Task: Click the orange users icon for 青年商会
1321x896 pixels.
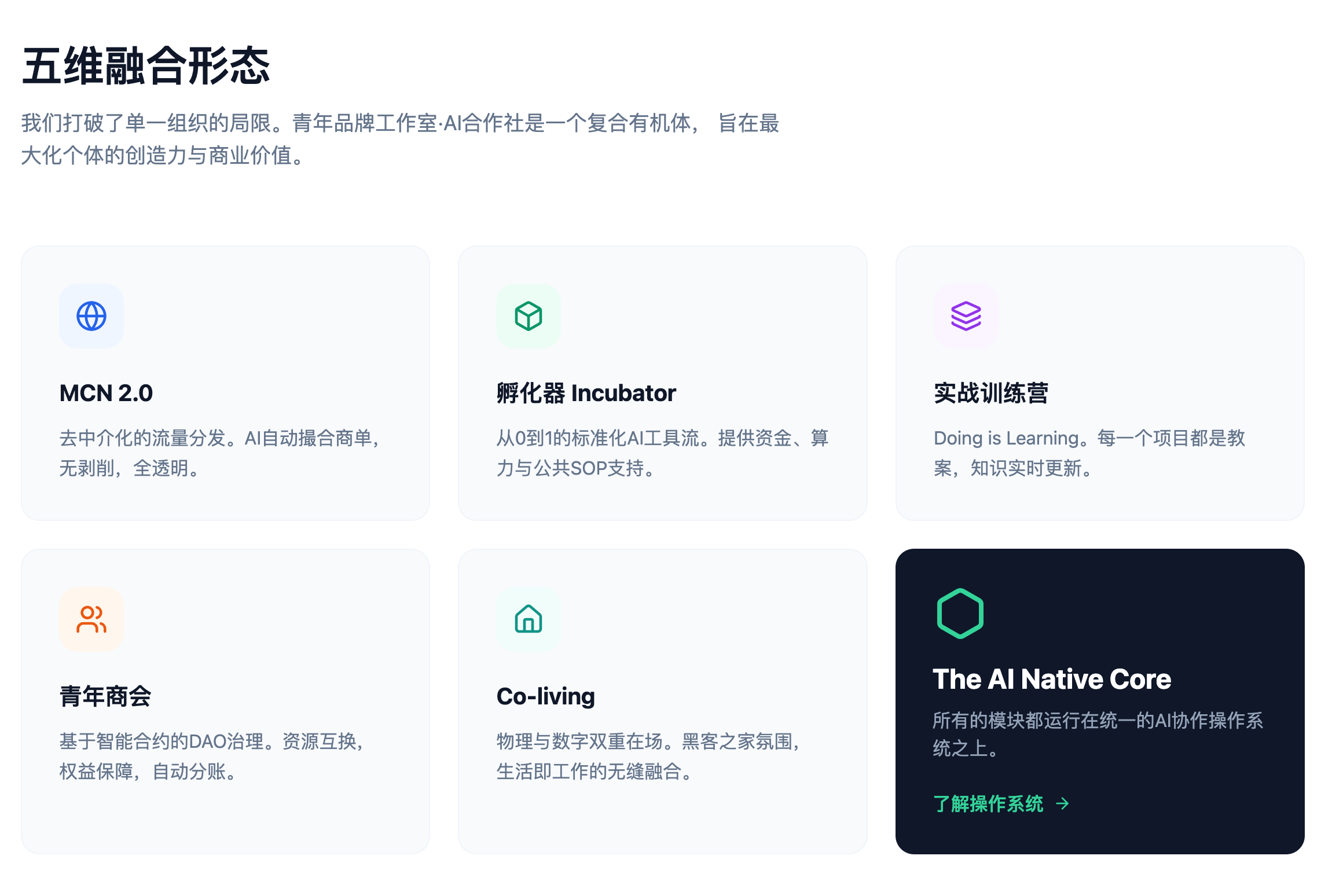Action: [x=91, y=619]
